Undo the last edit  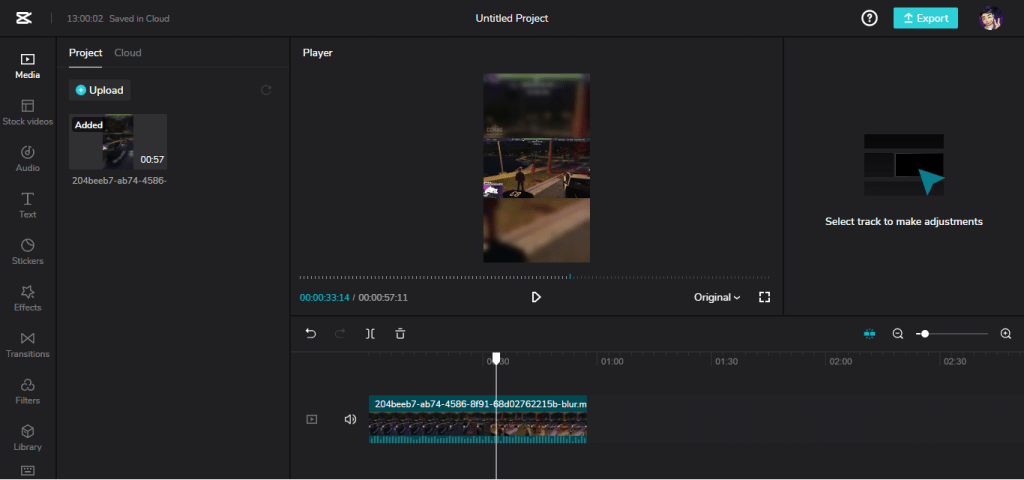[311, 334]
